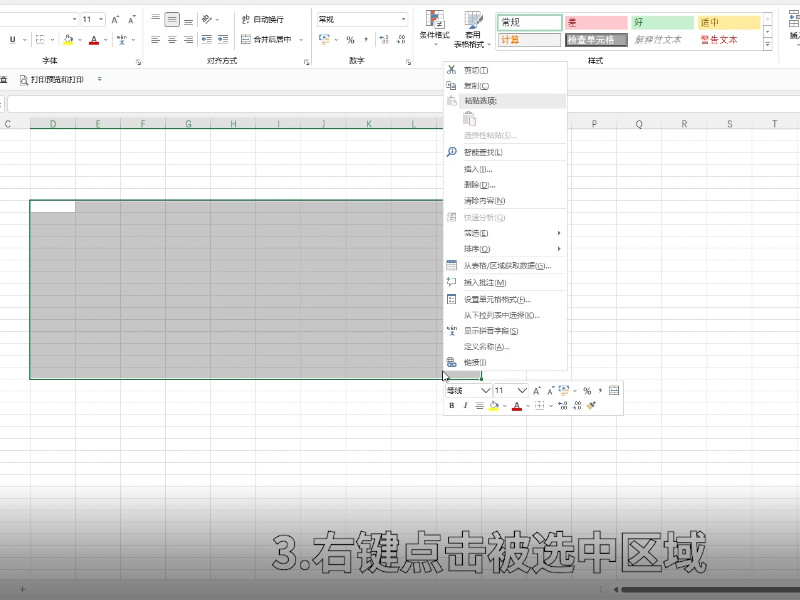The height and width of the screenshot is (600, 800).
Task: Select the 检查单元格 cell style
Action: coord(596,40)
